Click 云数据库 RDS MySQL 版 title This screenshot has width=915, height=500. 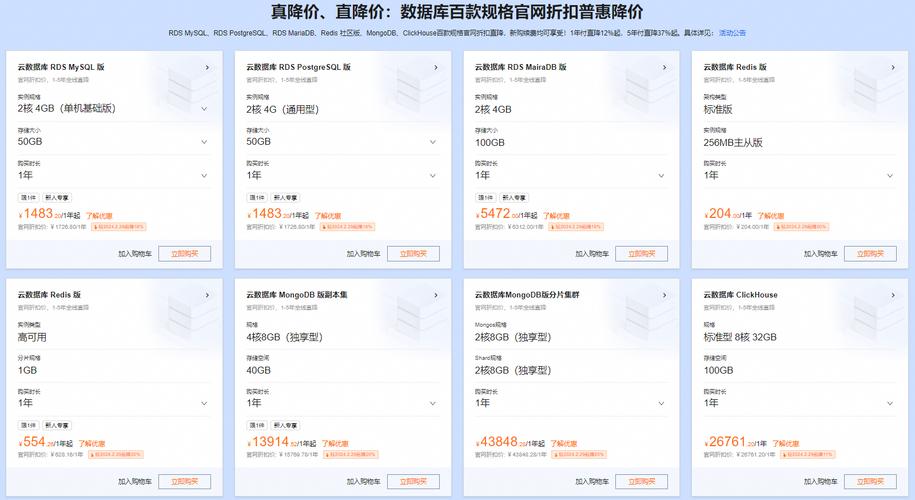pyautogui.click(x=61, y=67)
